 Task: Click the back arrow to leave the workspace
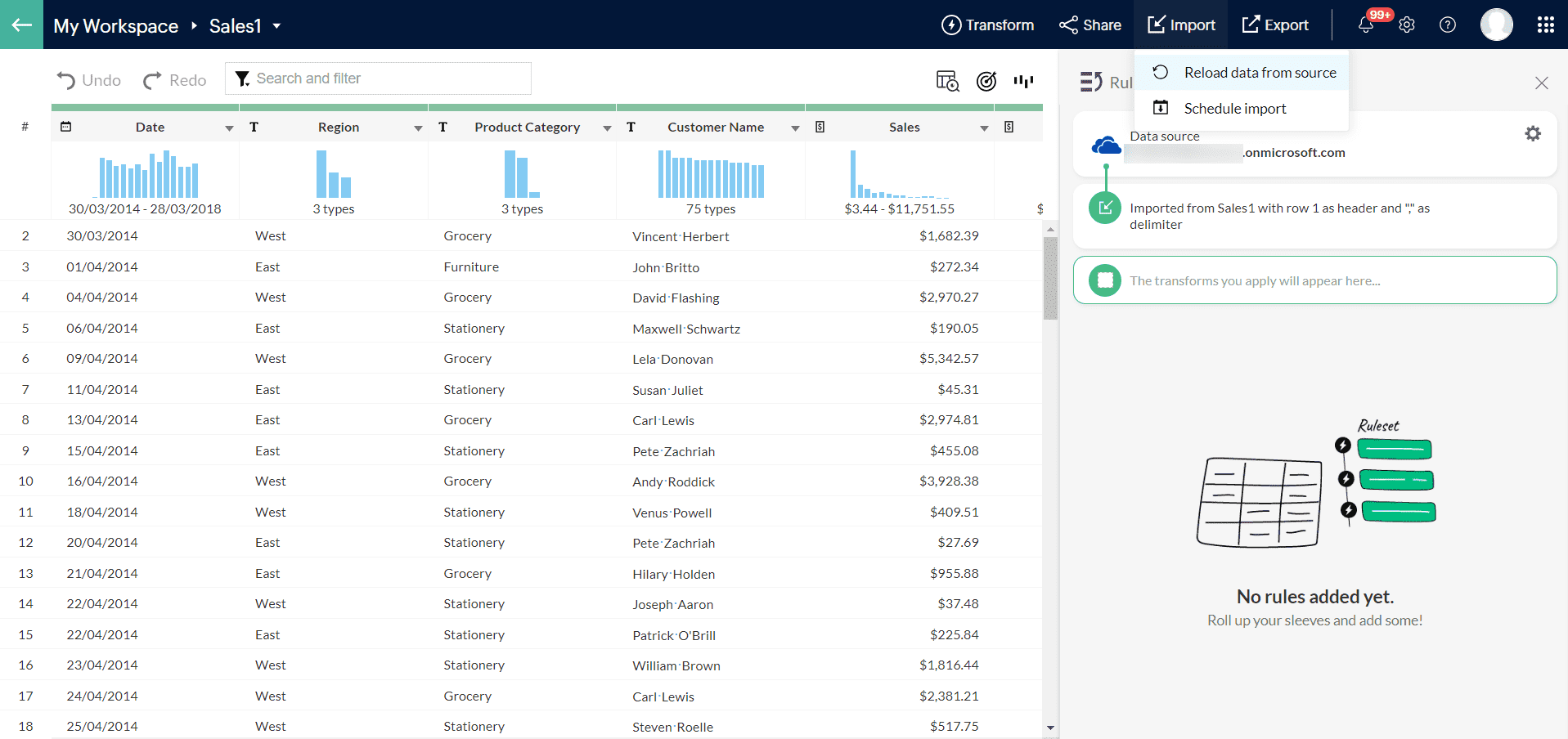pyautogui.click(x=21, y=25)
